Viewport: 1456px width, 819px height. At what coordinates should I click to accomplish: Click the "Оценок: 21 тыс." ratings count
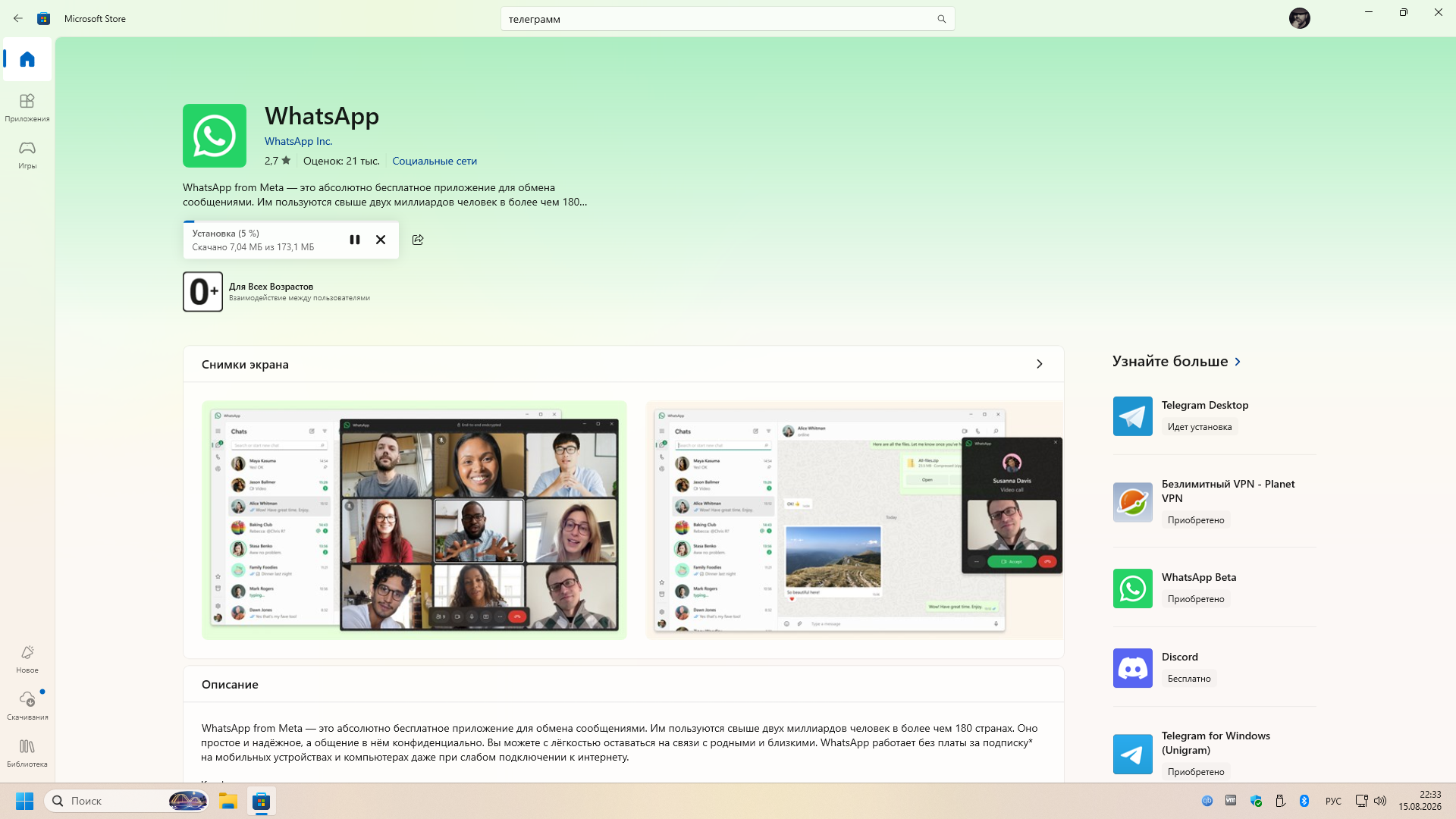(341, 161)
